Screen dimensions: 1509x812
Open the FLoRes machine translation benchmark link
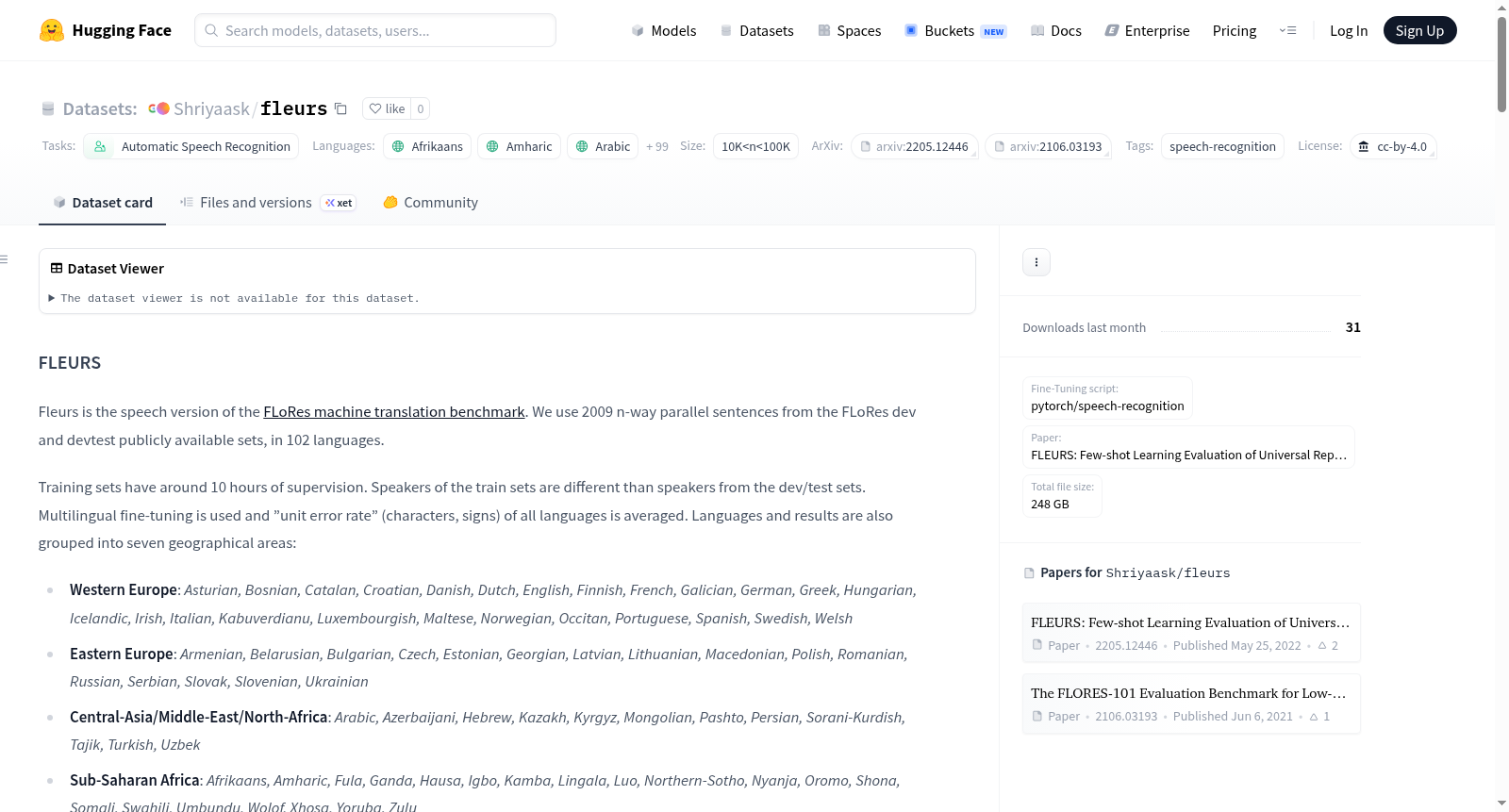(x=394, y=412)
